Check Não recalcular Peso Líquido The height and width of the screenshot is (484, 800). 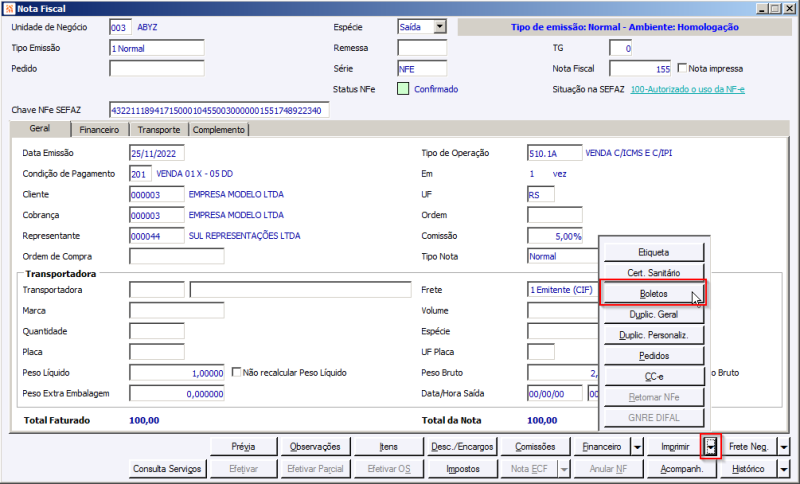coord(236,372)
